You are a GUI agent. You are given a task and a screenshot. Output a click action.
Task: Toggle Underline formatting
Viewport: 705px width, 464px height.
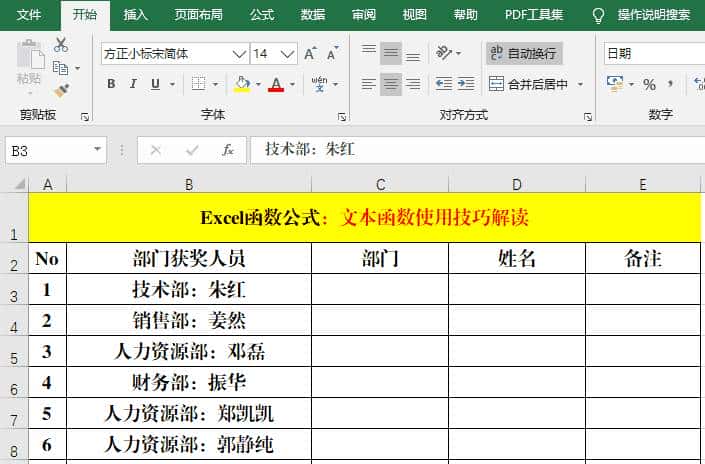(155, 84)
